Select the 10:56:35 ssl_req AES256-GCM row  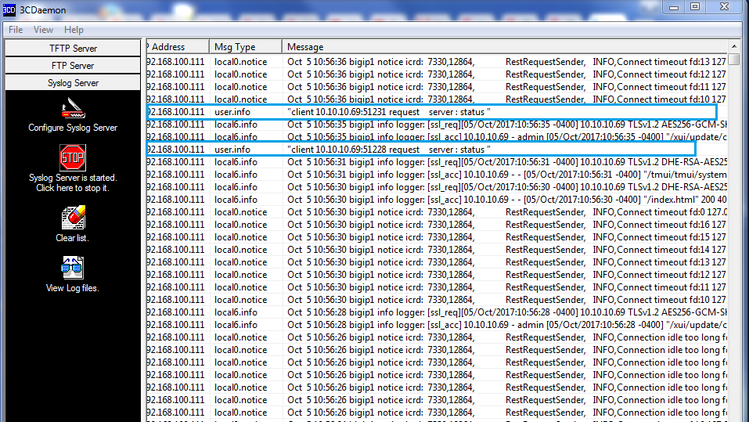click(x=437, y=124)
